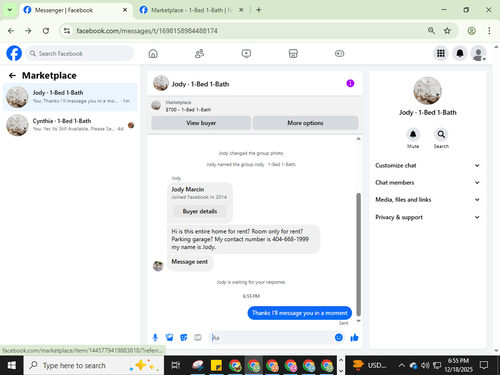Click the More options button
Image resolution: width=500 pixels, height=375 pixels.
305,123
